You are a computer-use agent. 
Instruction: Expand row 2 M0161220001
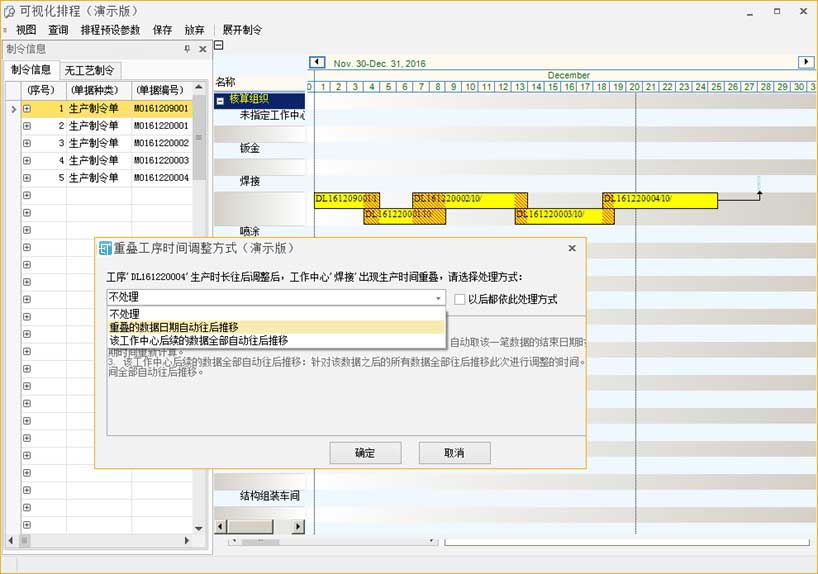pos(27,126)
